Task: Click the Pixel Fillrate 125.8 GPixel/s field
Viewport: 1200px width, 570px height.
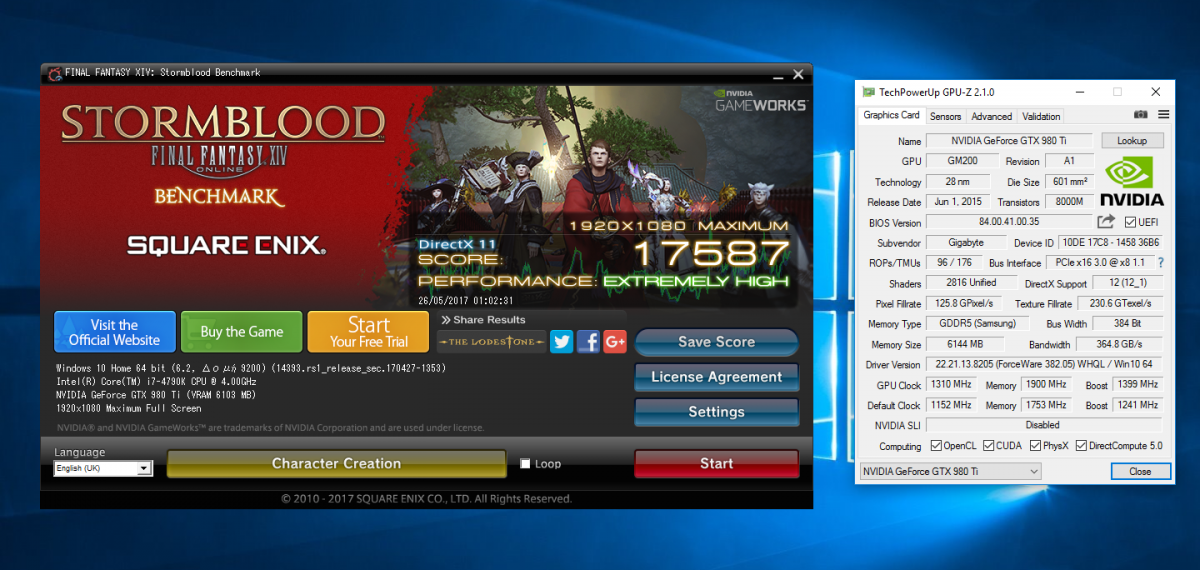Action: (966, 304)
